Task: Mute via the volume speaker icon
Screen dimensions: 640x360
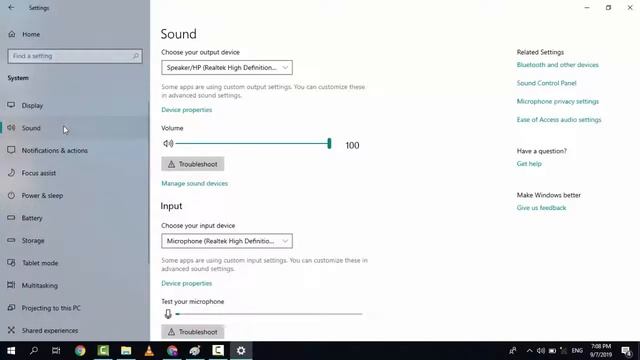Action: pos(168,143)
